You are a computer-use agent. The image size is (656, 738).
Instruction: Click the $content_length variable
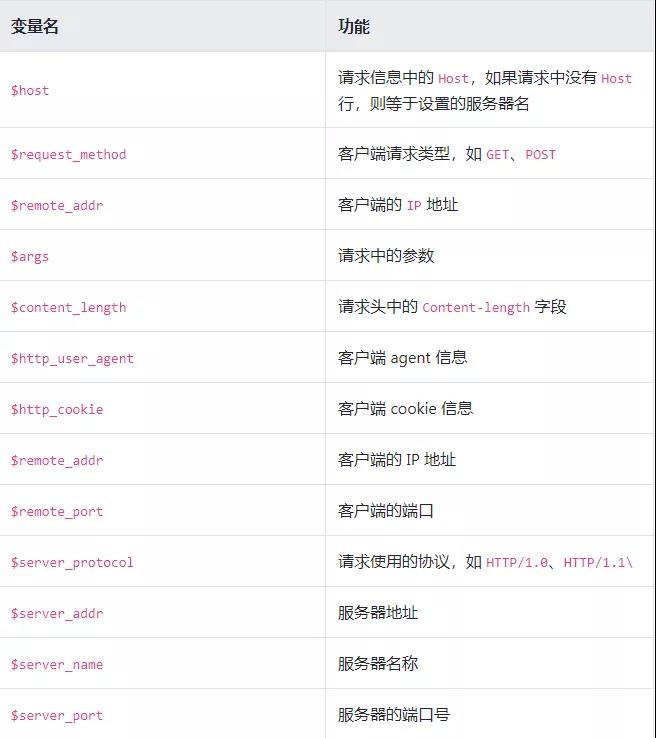tap(68, 307)
